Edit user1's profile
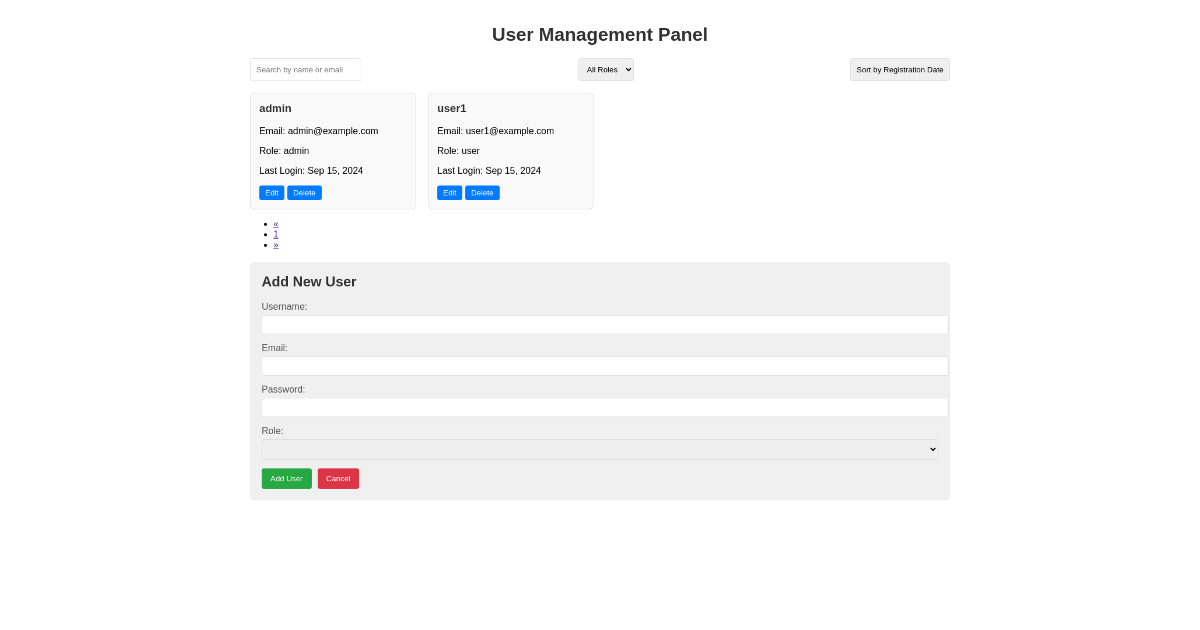 (x=449, y=192)
